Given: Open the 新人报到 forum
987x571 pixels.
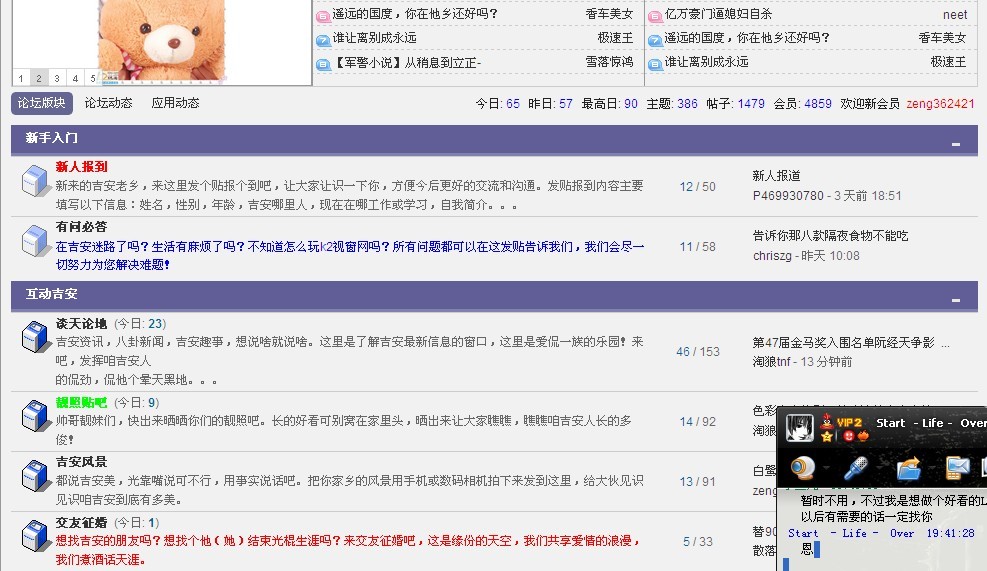Looking at the screenshot, I should click(82, 167).
